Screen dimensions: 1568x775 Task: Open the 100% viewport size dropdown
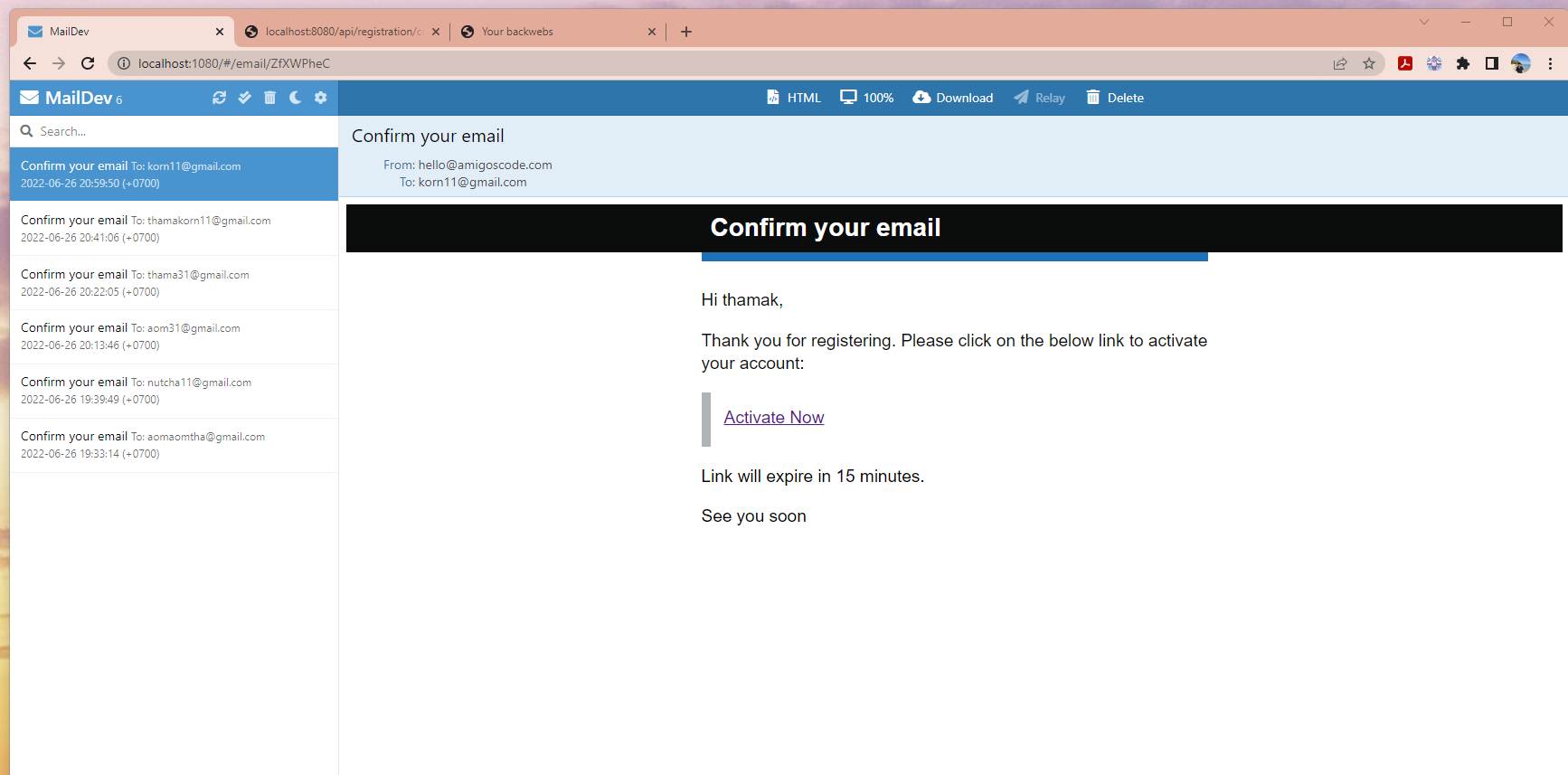click(866, 98)
